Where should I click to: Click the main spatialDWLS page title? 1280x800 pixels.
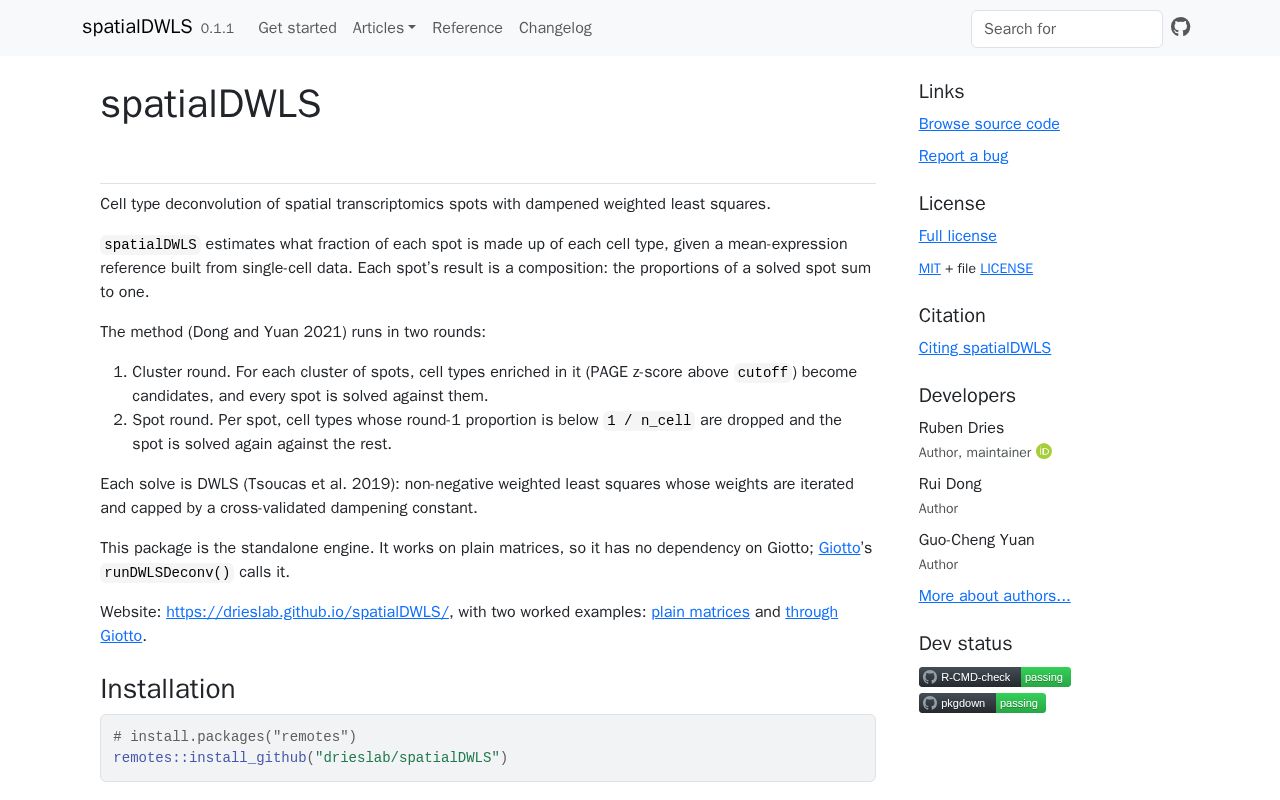pyautogui.click(x=210, y=104)
